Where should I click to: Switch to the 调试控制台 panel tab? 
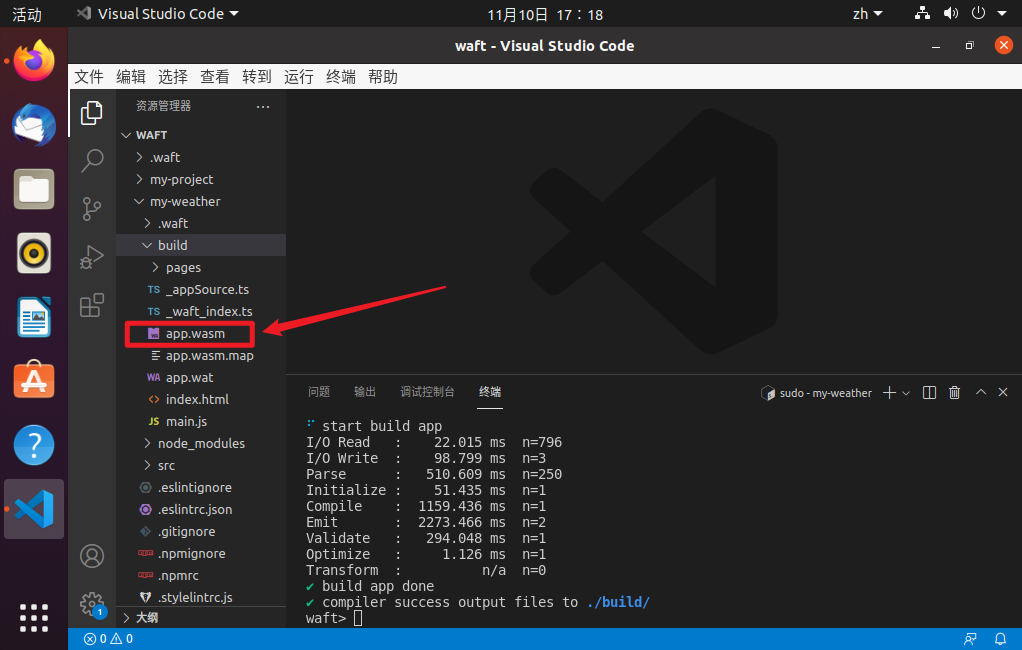click(428, 392)
